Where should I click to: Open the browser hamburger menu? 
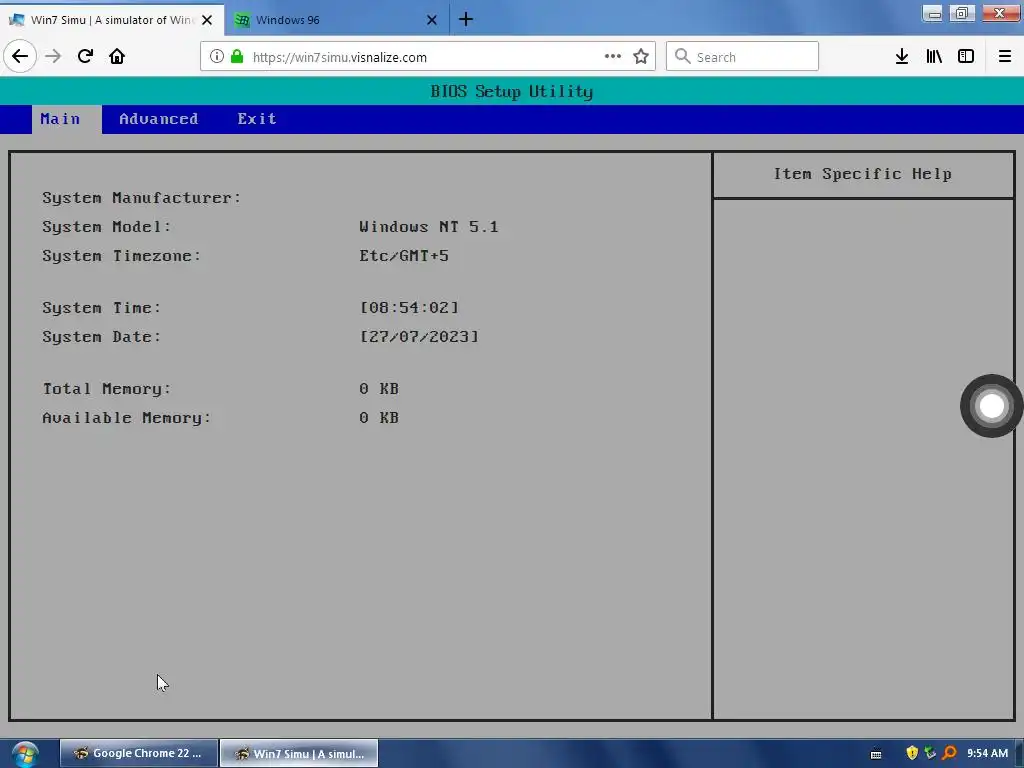coord(1005,57)
